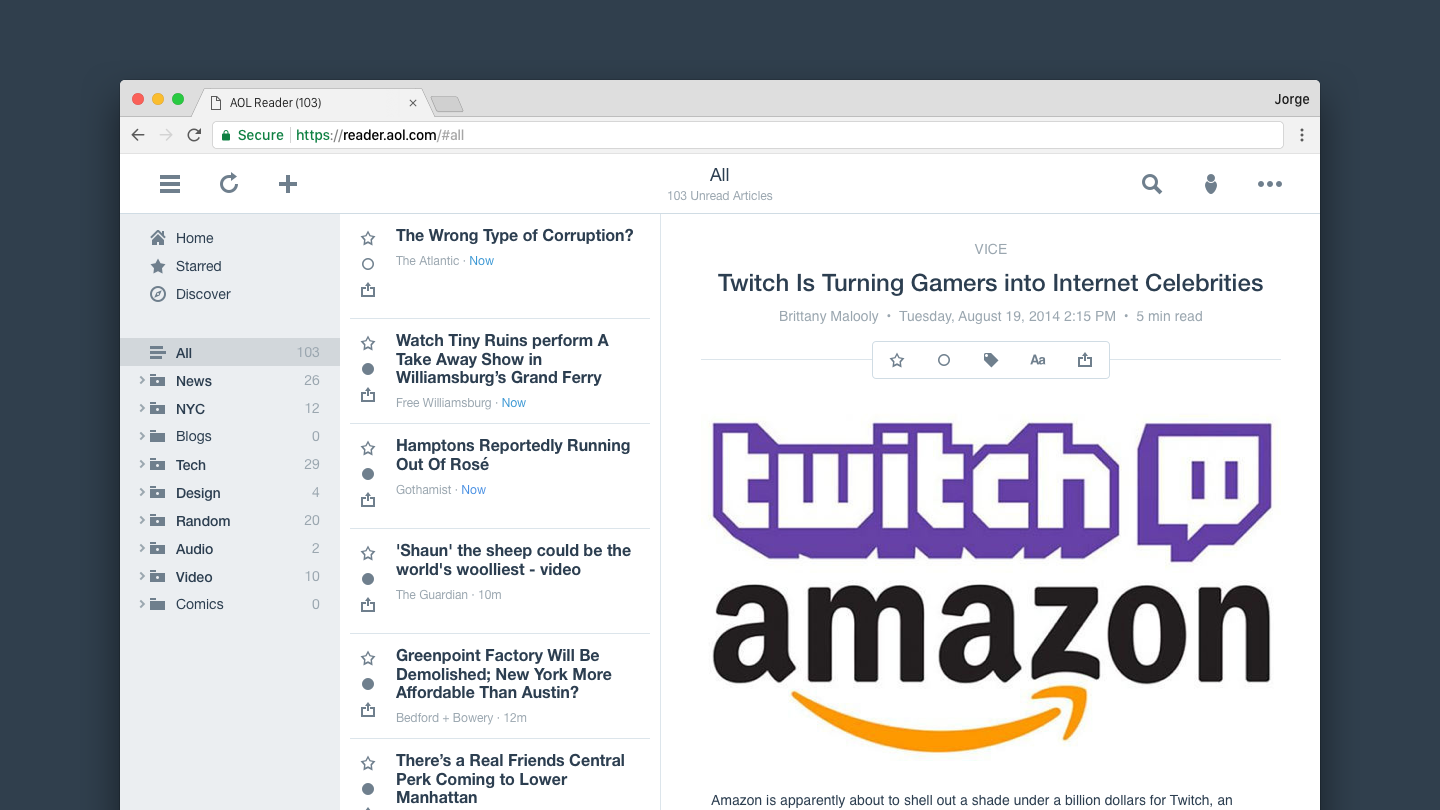Expand the Tech folder arrow
The height and width of the screenshot is (810, 1440).
142,465
